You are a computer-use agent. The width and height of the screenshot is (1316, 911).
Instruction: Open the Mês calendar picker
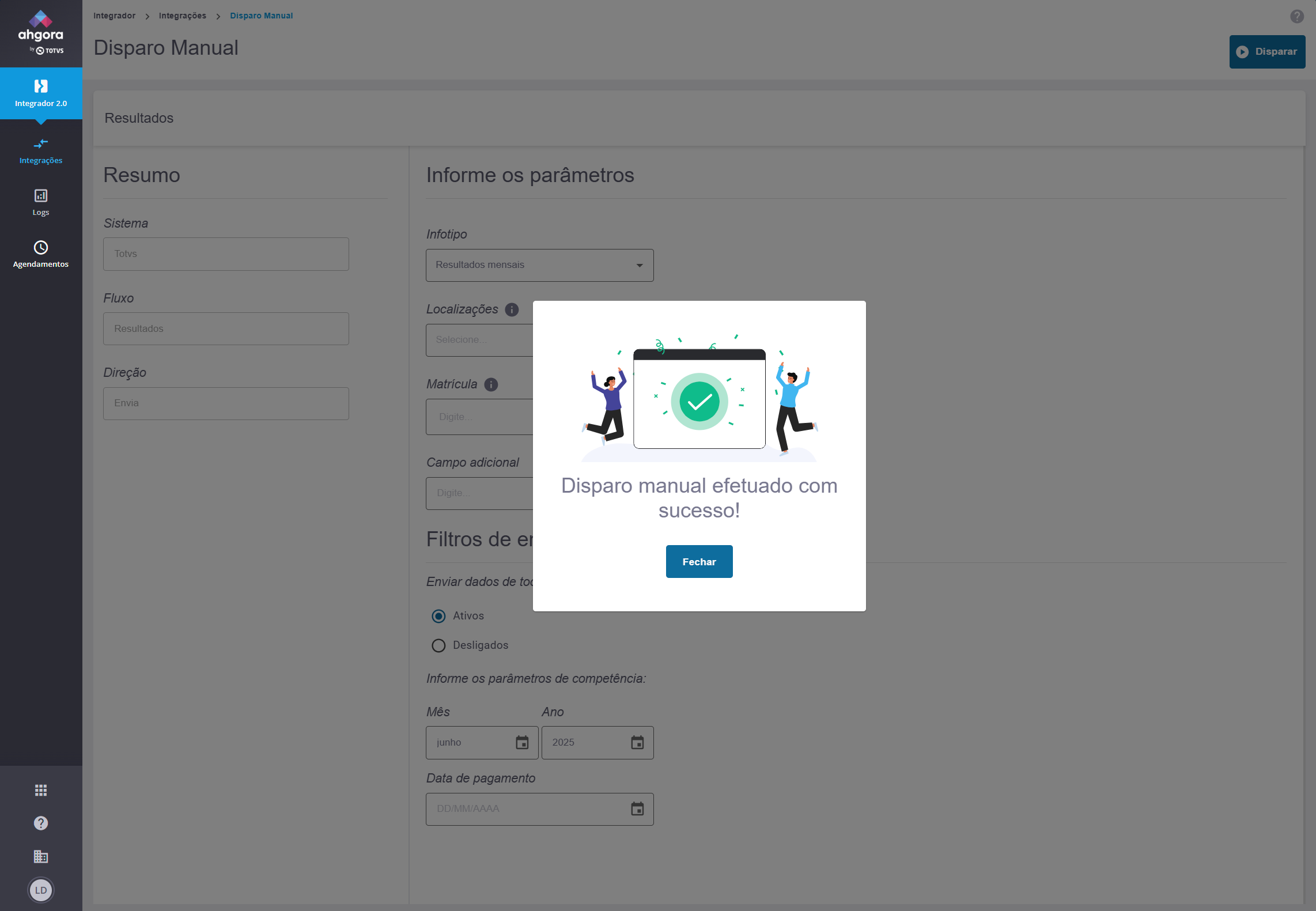[x=522, y=742]
